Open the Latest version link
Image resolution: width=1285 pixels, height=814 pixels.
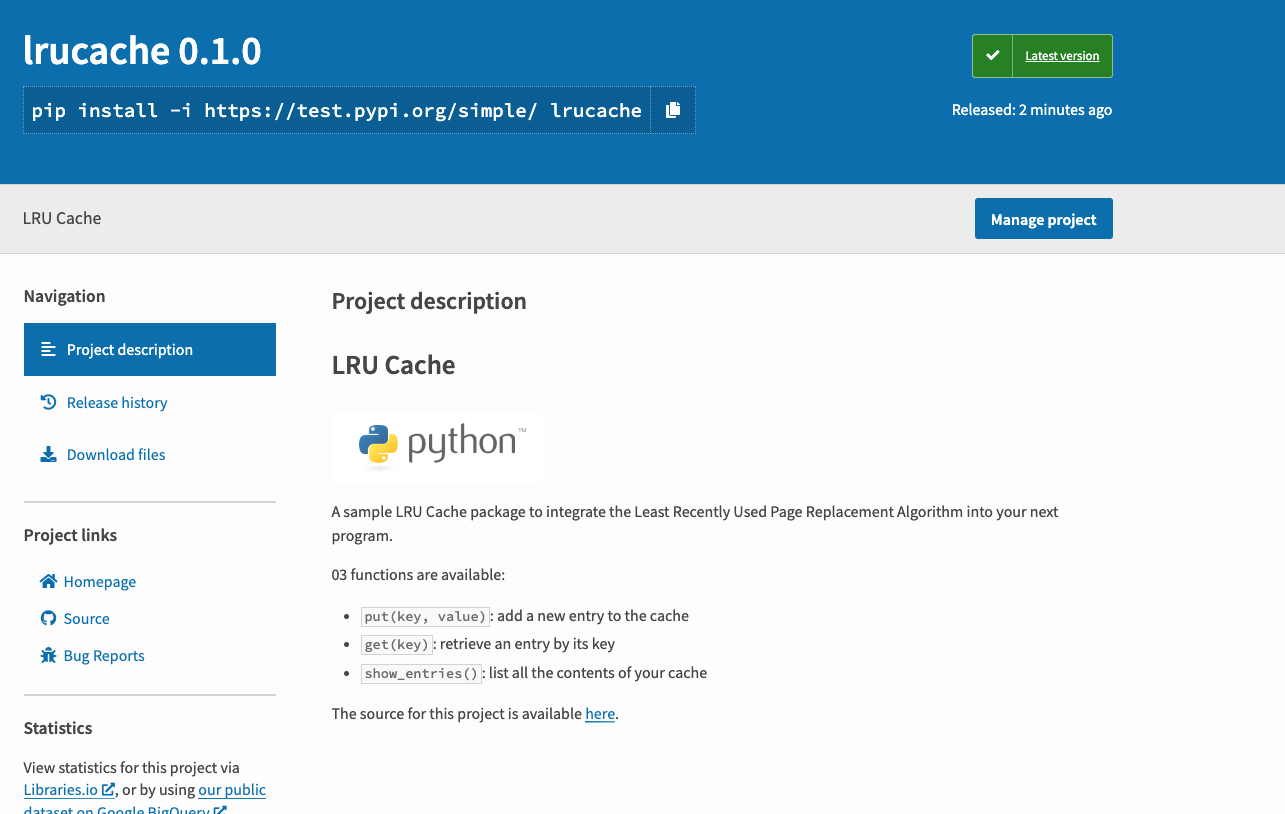point(1061,55)
